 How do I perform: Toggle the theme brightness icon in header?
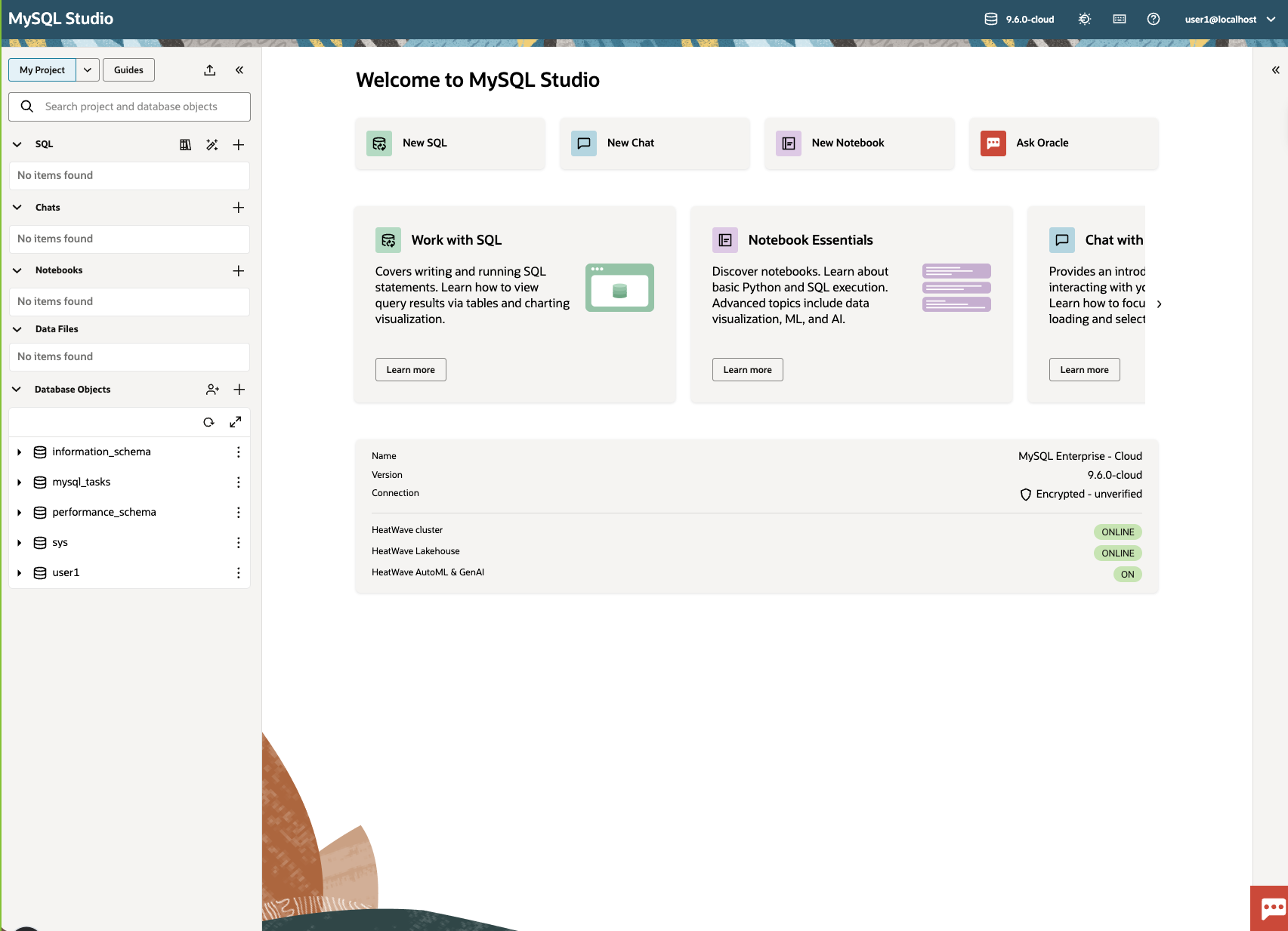pos(1085,19)
